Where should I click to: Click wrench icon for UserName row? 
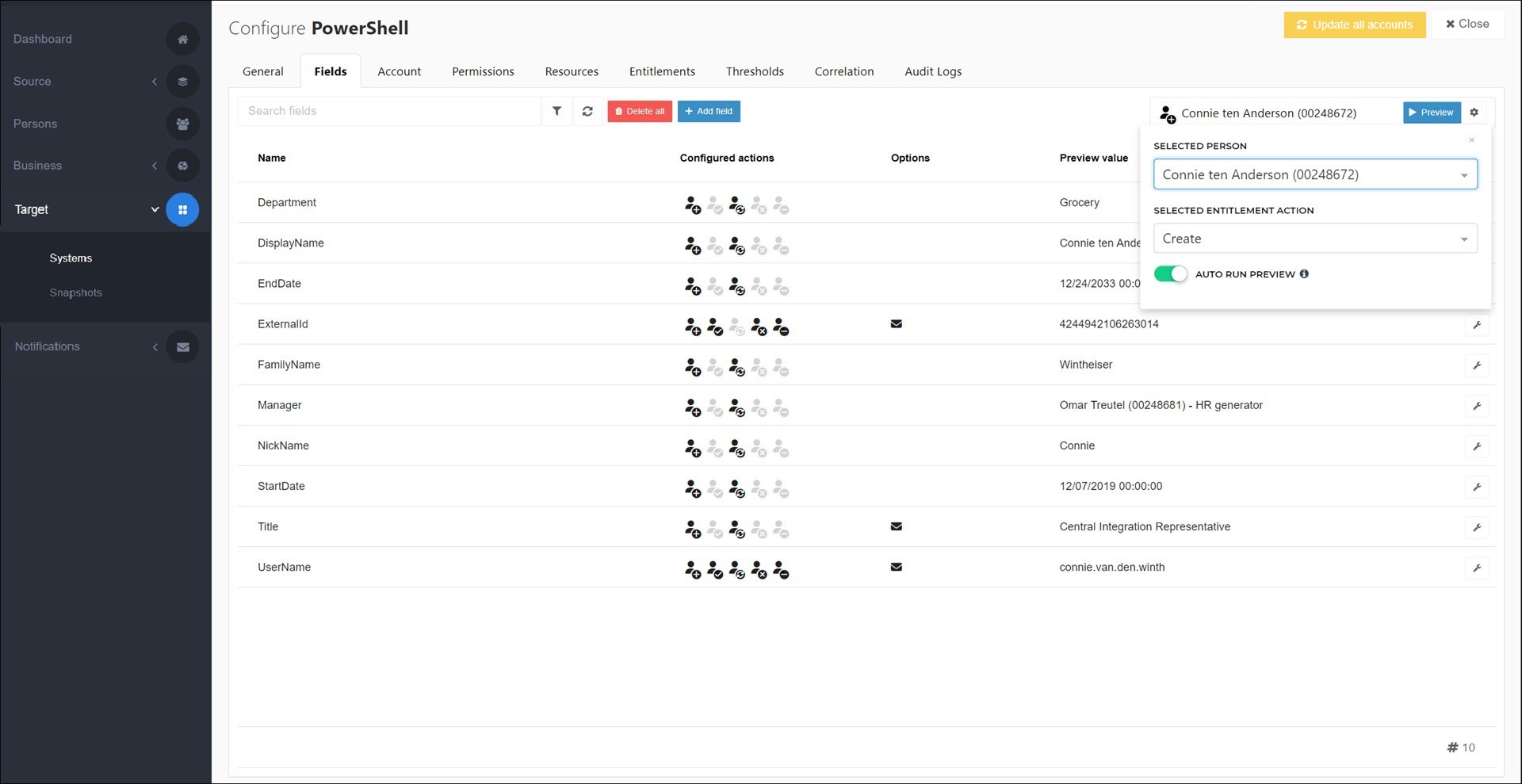click(x=1477, y=568)
